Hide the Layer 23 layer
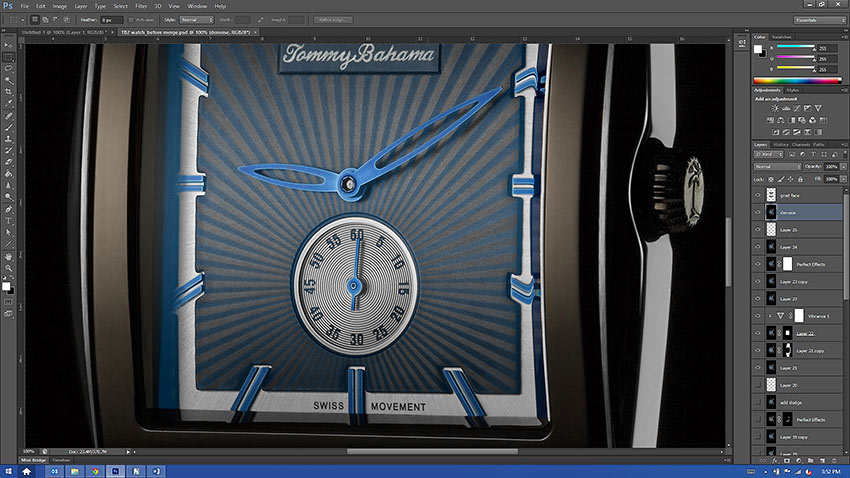Screen dimensions: 850x478 pos(758,299)
